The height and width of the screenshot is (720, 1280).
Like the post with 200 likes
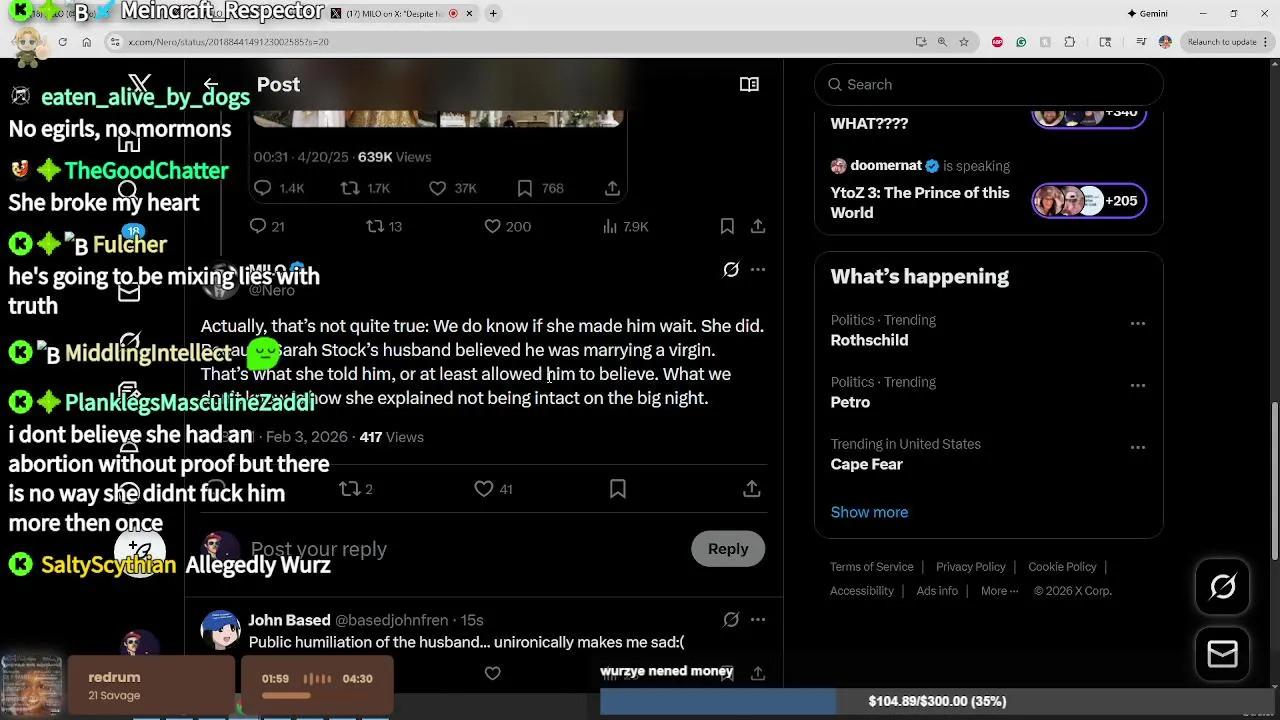click(x=492, y=227)
